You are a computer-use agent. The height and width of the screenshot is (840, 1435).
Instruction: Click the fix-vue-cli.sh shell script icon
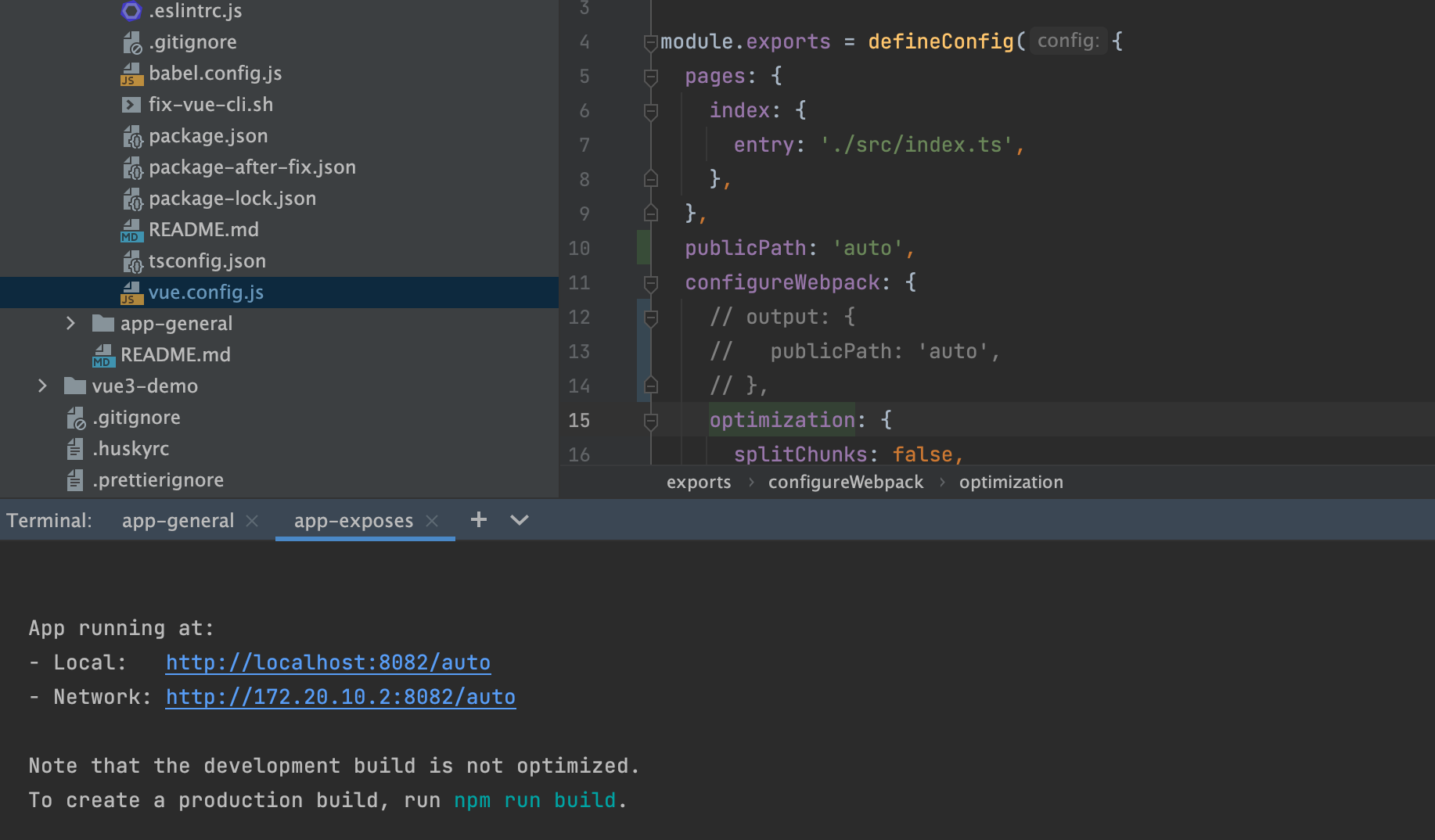131,105
